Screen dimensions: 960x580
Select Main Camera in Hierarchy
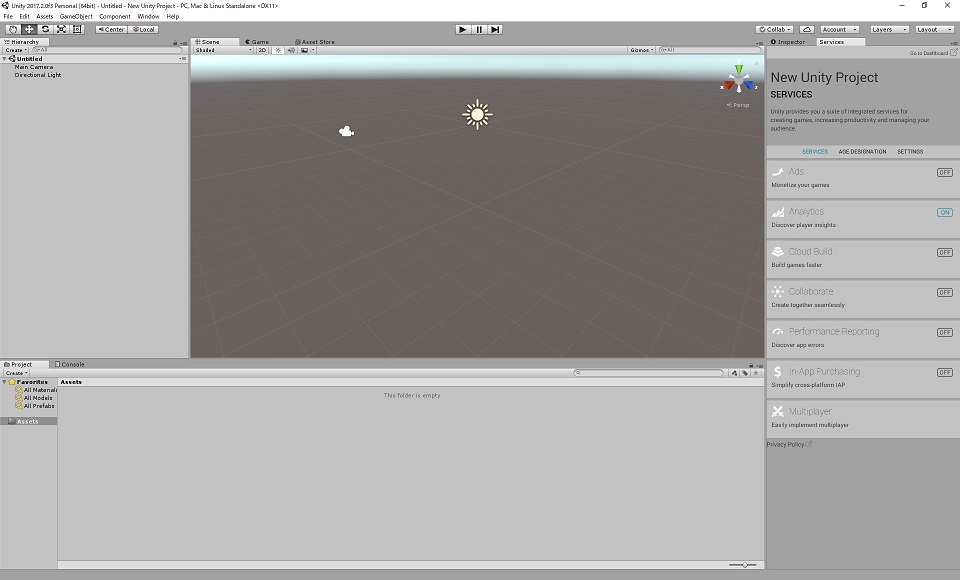point(34,67)
